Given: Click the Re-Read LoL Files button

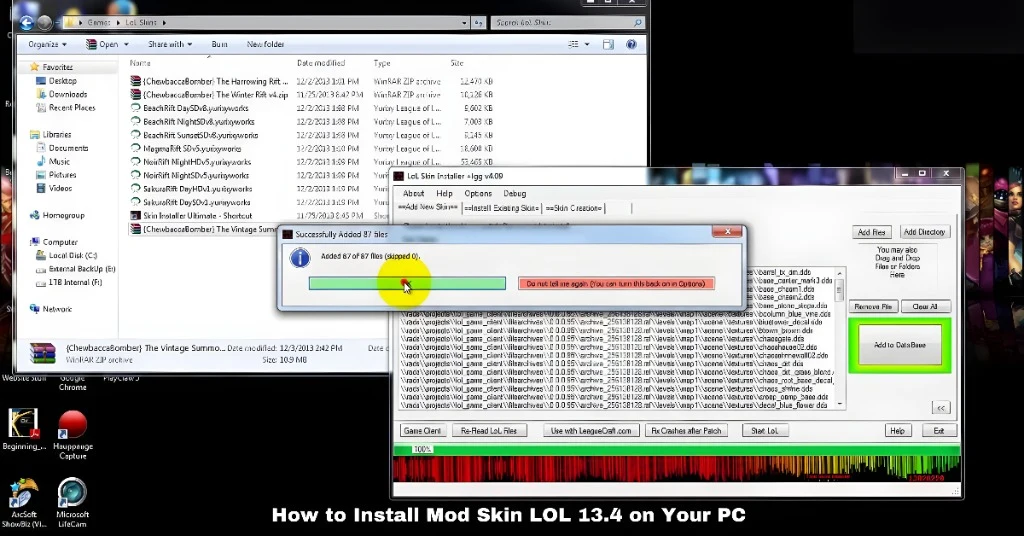Looking at the screenshot, I should tap(488, 431).
